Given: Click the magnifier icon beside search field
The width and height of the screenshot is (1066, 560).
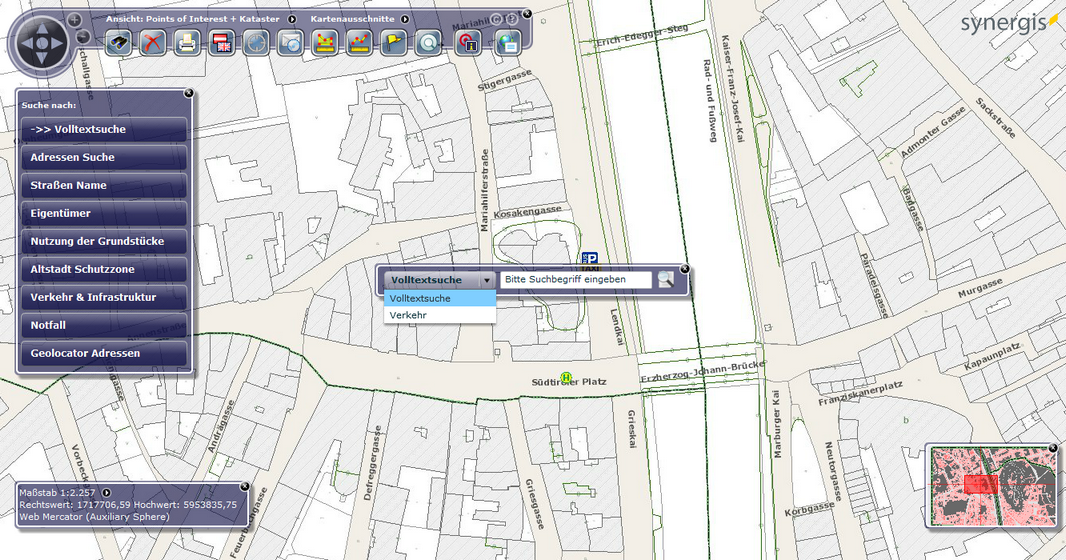Looking at the screenshot, I should pyautogui.click(x=665, y=280).
